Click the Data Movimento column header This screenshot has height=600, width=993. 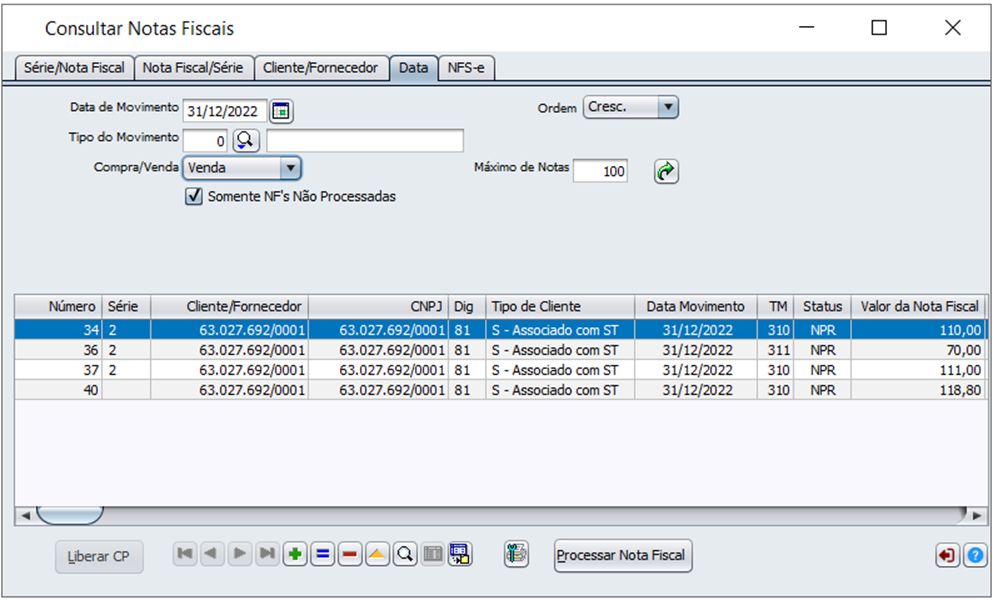pyautogui.click(x=695, y=307)
